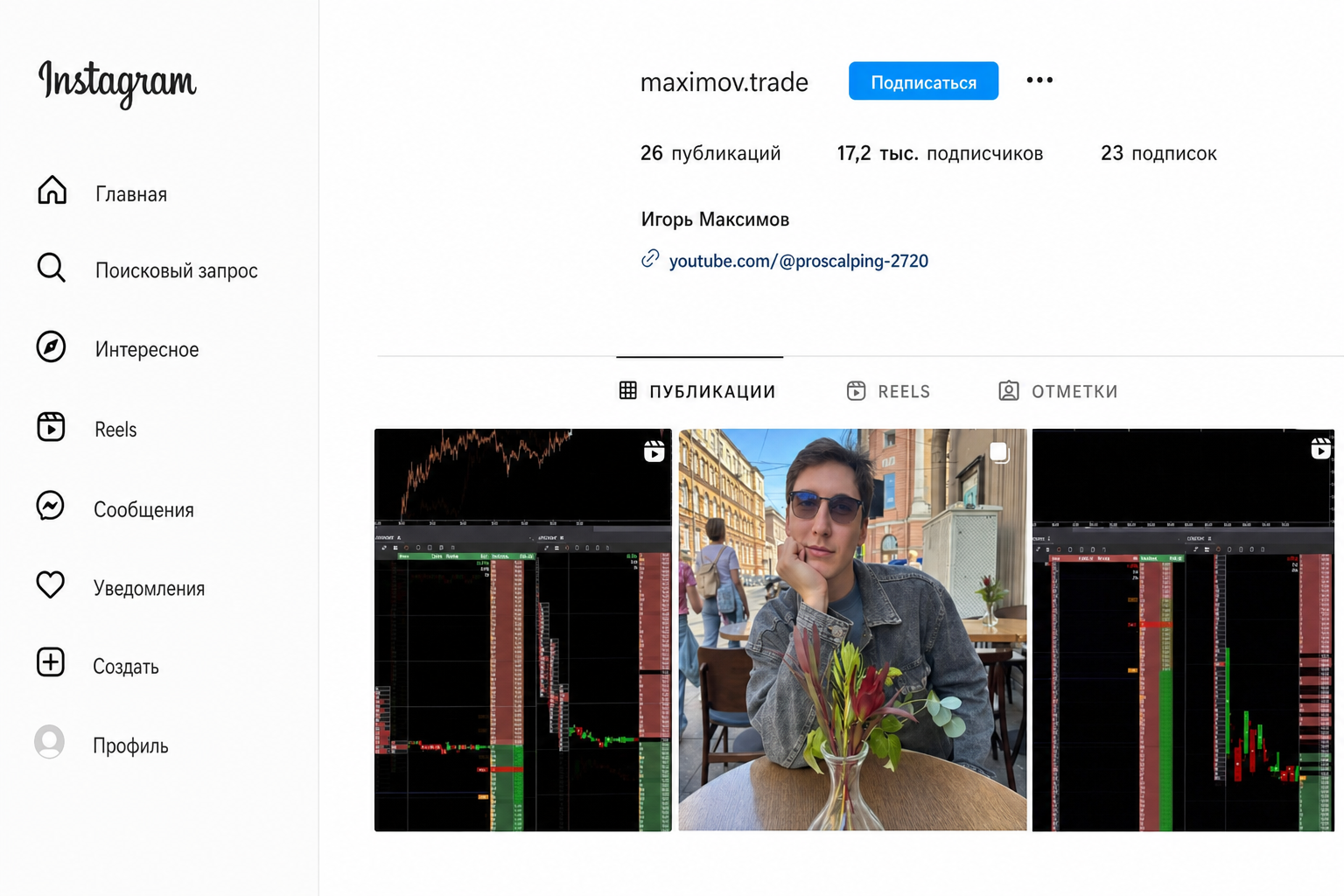Image resolution: width=1344 pixels, height=896 pixels.
Task: Click the Reels tab icon
Action: pos(856,390)
